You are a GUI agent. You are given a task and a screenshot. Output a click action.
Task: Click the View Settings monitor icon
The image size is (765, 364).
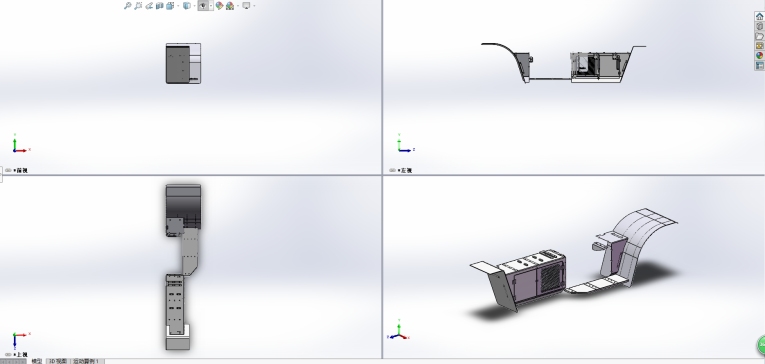[x=246, y=6]
